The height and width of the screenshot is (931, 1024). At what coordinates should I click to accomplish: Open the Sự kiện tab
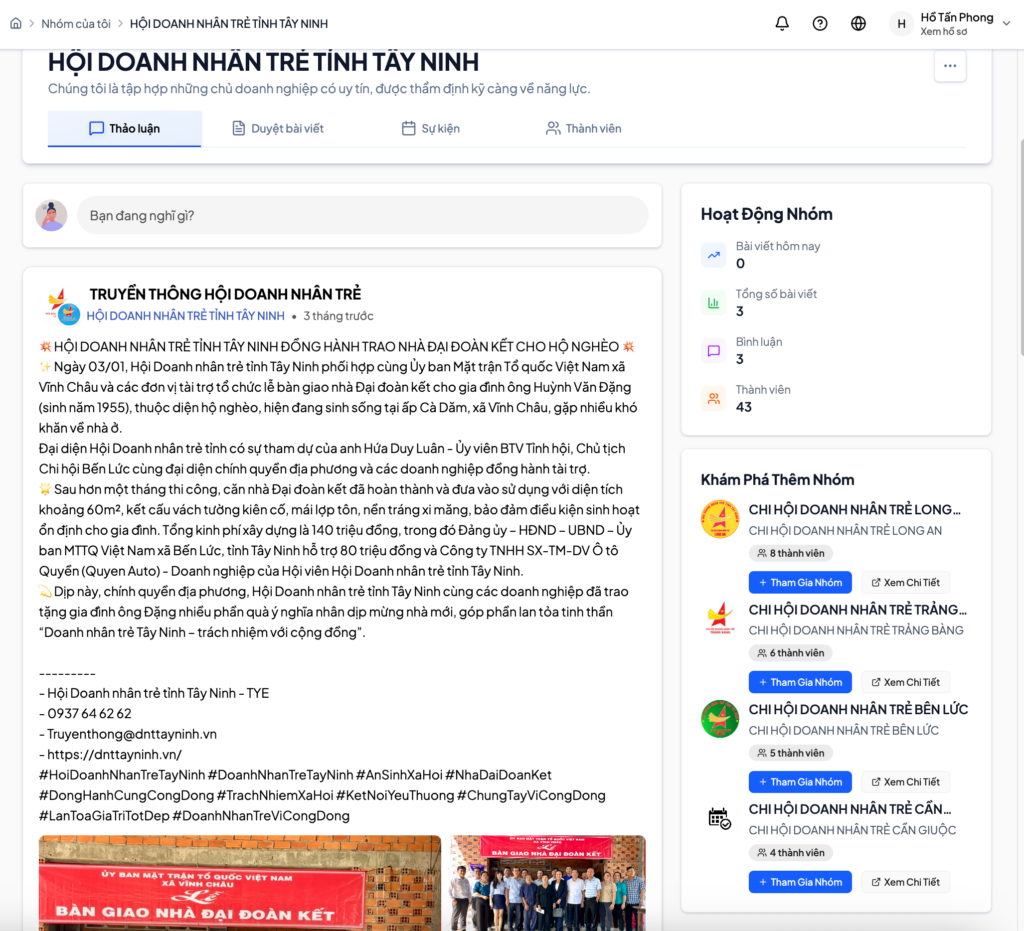point(431,129)
